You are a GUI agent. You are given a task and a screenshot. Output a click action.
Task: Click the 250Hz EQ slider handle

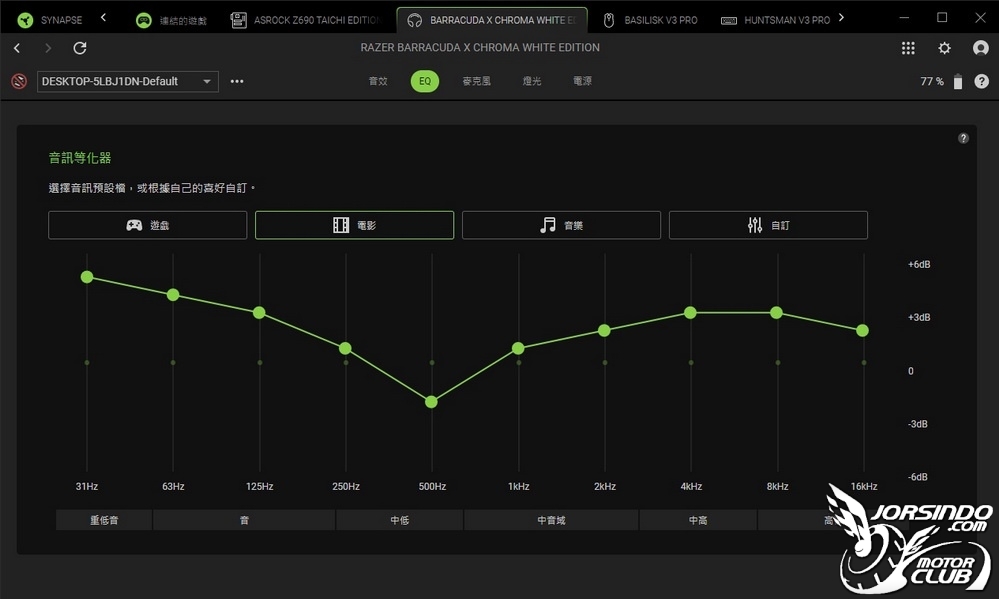(x=345, y=348)
